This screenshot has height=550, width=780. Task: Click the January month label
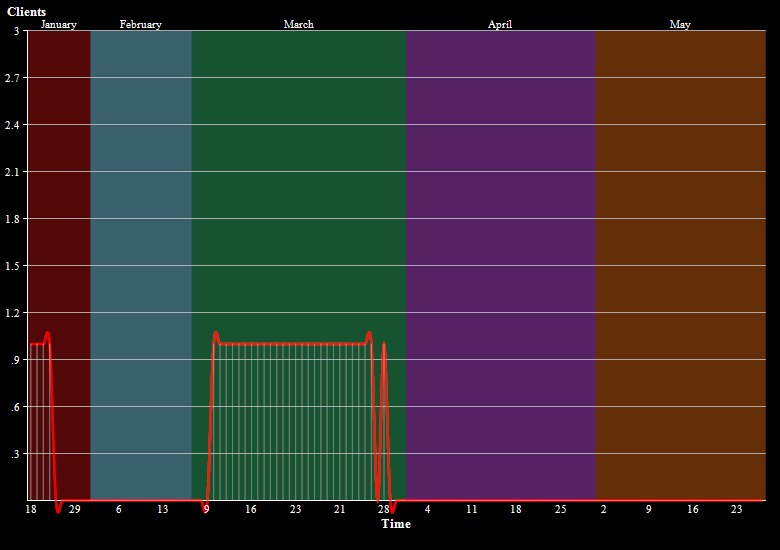click(x=58, y=24)
